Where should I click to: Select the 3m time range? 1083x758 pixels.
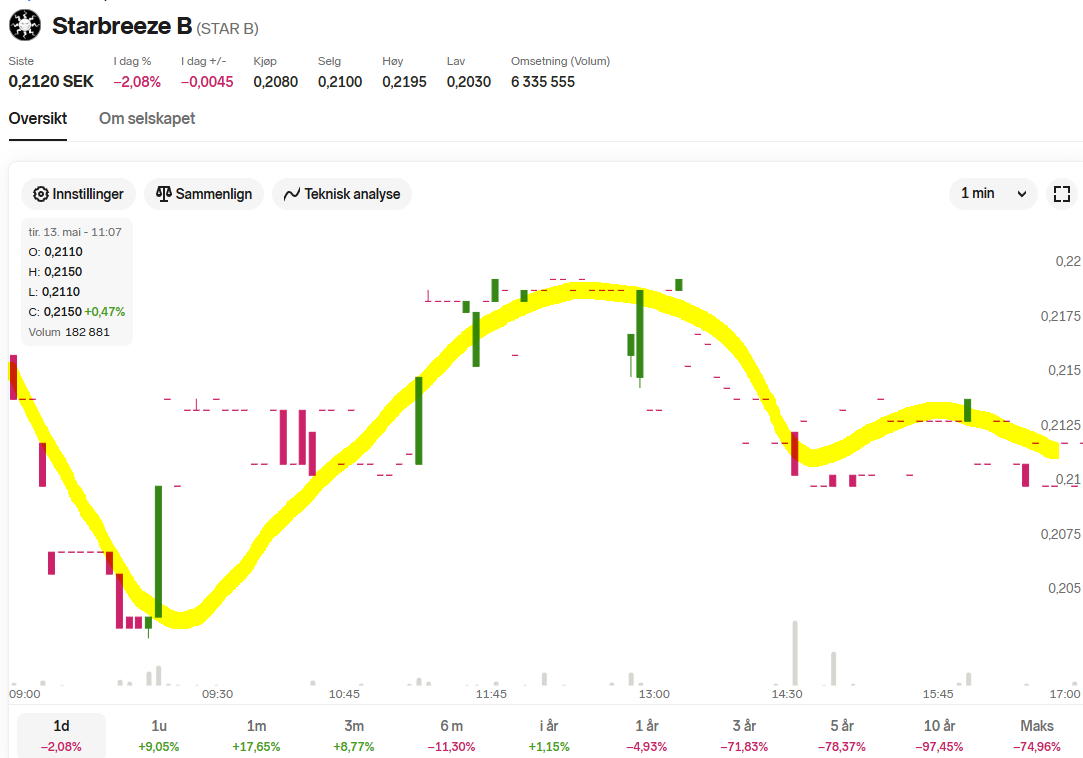[354, 735]
